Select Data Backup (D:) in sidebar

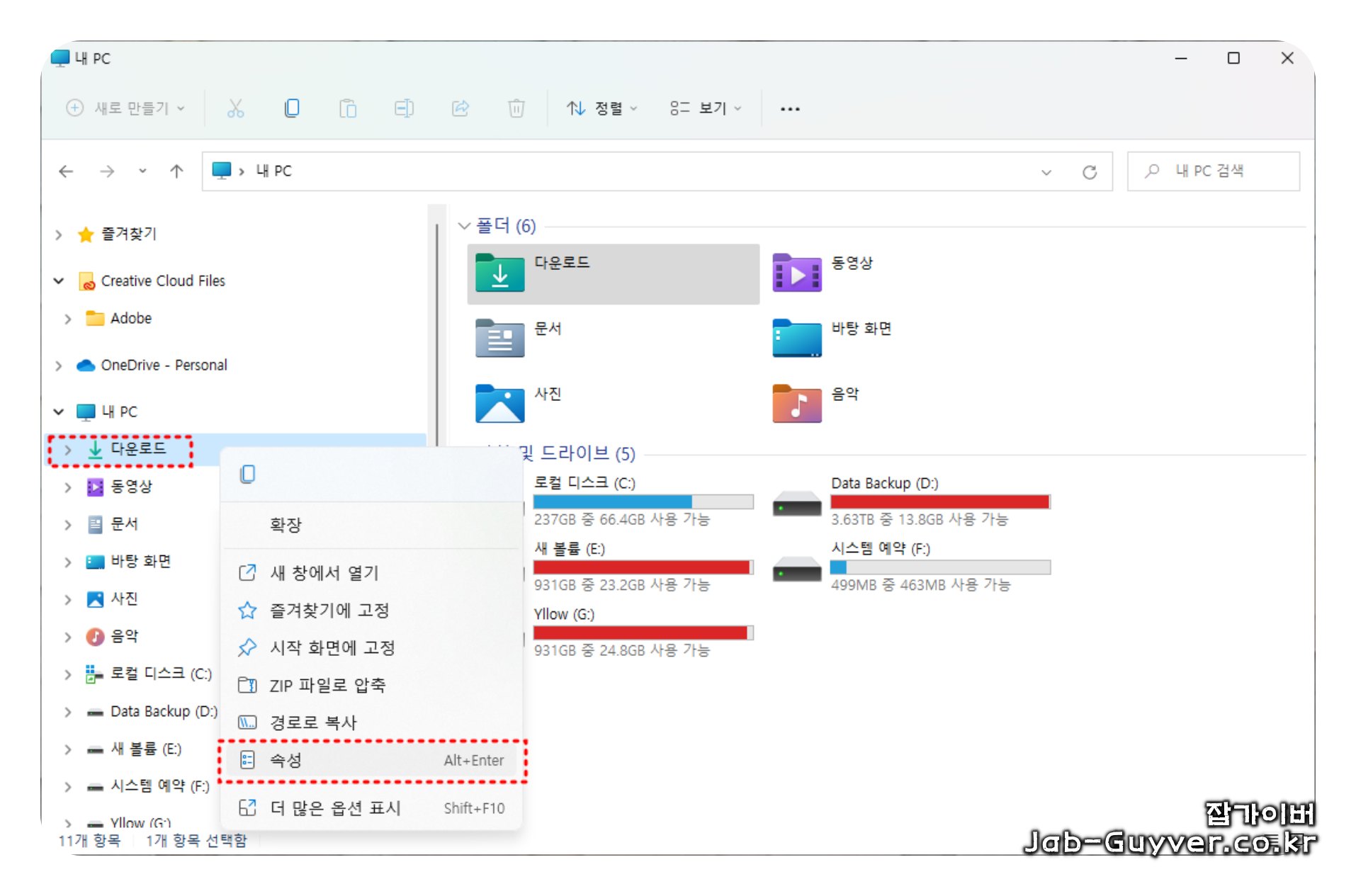point(164,712)
